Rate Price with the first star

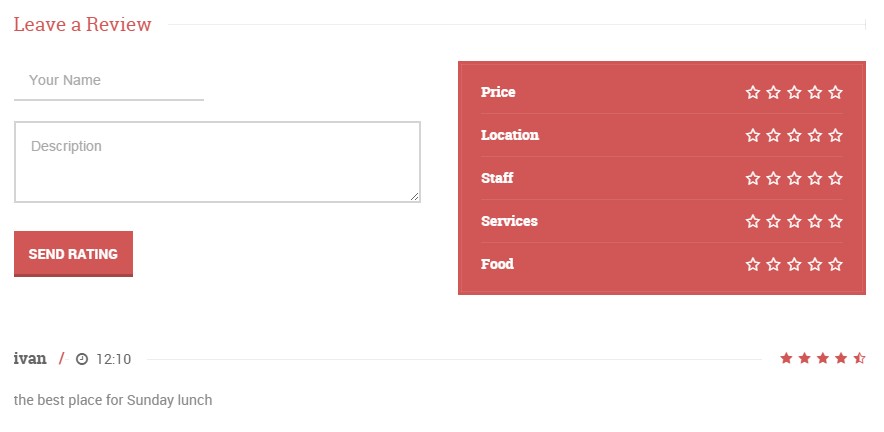click(753, 92)
